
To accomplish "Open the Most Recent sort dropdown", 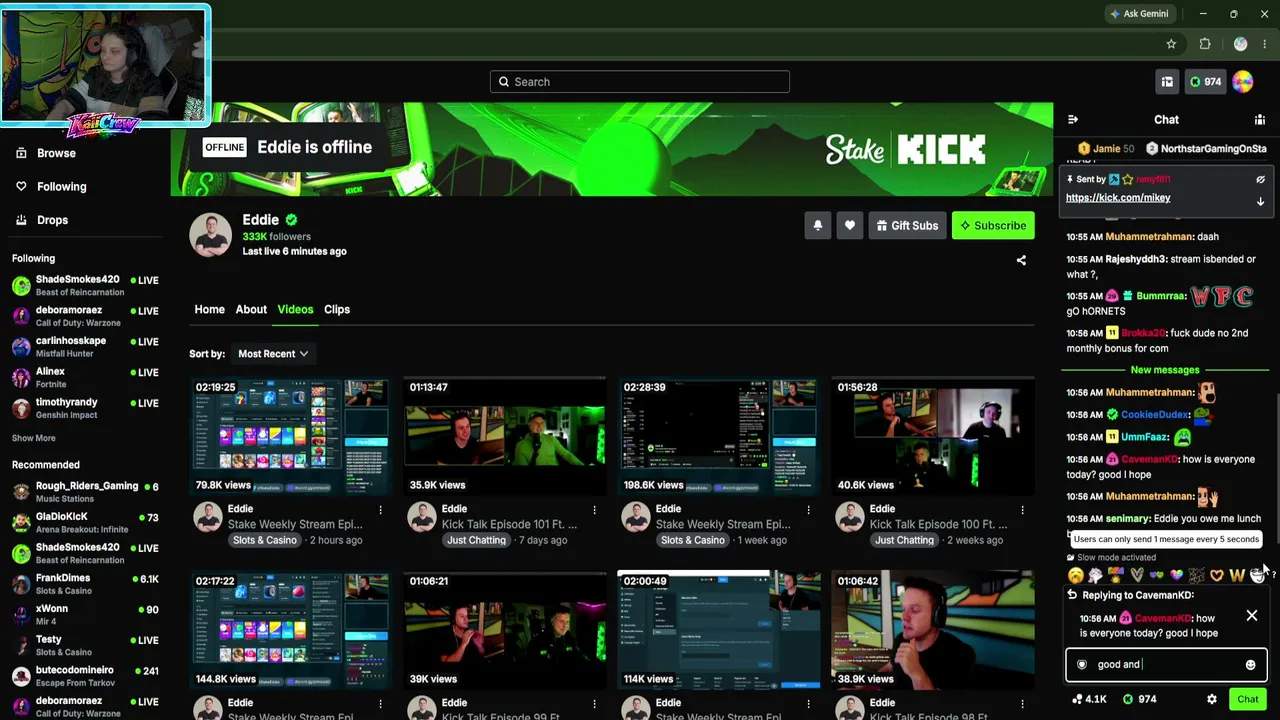I will coord(273,354).
